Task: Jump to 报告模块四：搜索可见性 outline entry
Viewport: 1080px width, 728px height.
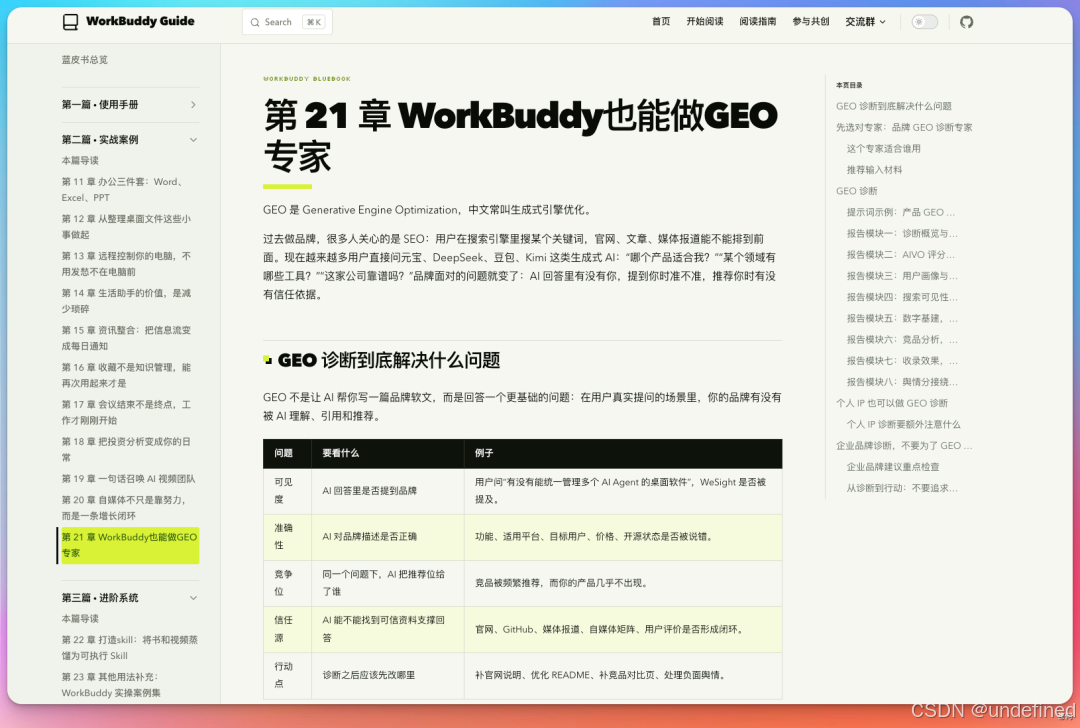Action: pyautogui.click(x=902, y=298)
